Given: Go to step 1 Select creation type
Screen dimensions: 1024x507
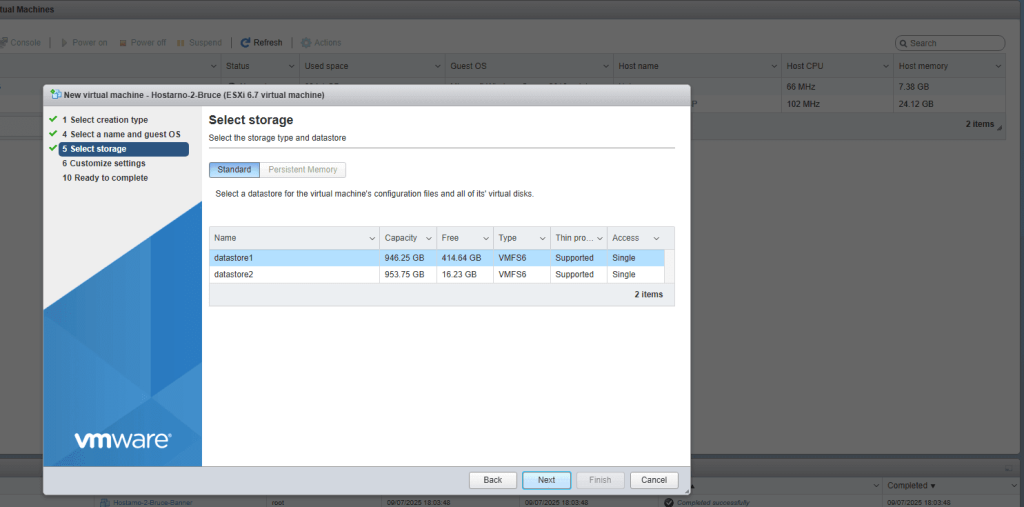Looking at the screenshot, I should 104,120.
